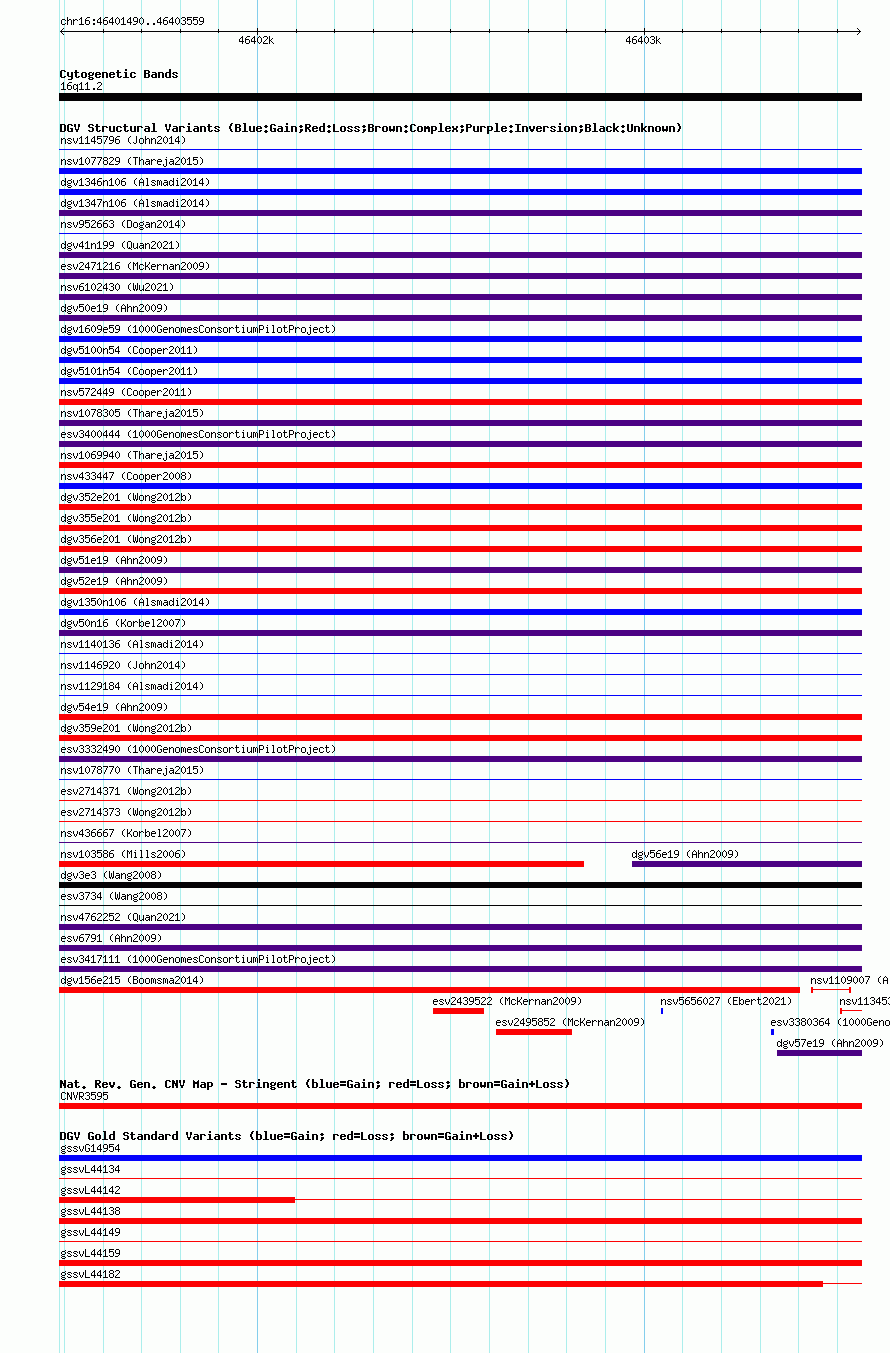Screen dimensions: 890x1353
Task: Click gssvL44149 label
Action: (90, 1232)
